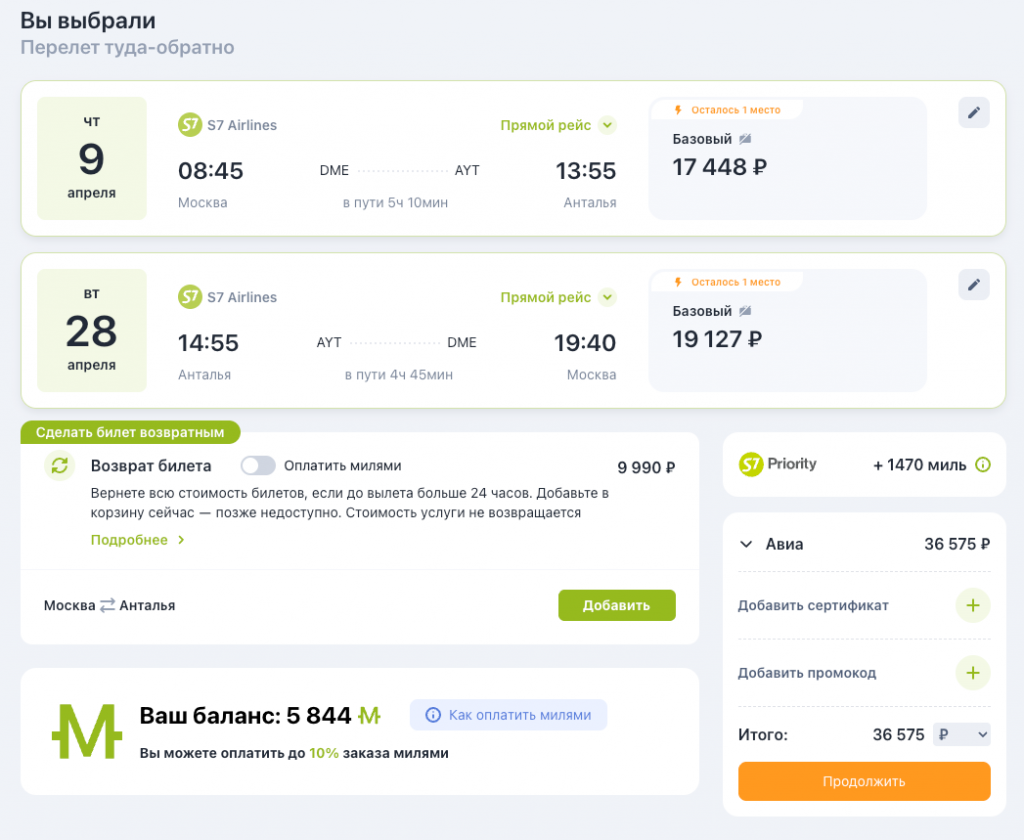Click the no-baggage icon beside the 17 448 ₽ fare
The height and width of the screenshot is (840, 1024).
(745, 139)
